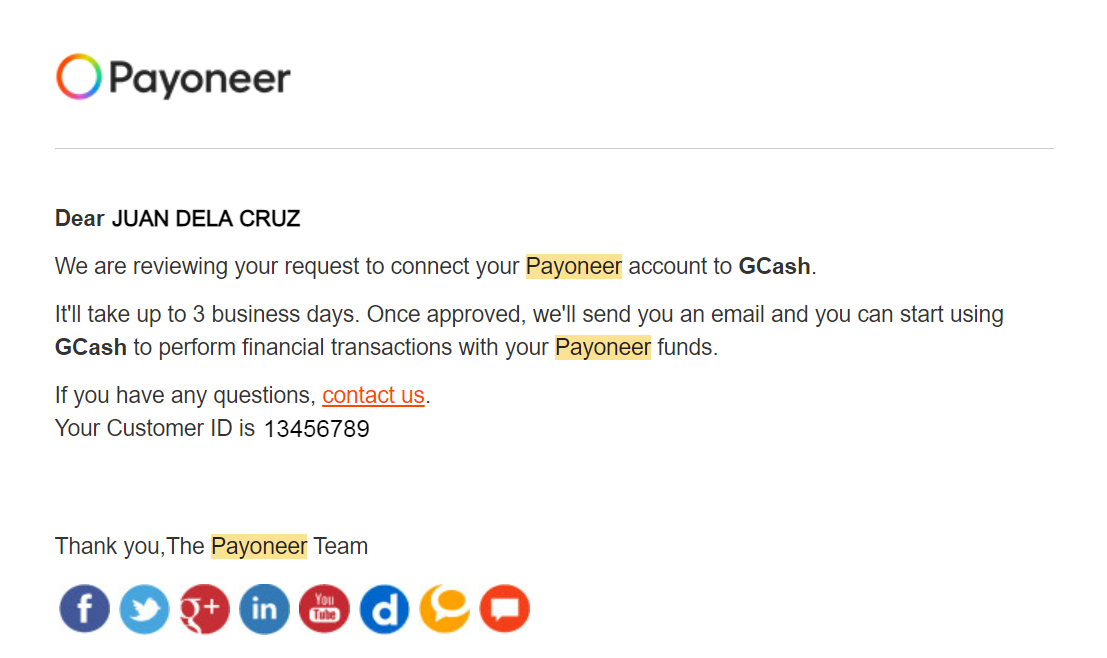This screenshot has height=658, width=1107.
Task: Click bold GCash before 'to perform financial'
Action: pyautogui.click(x=91, y=347)
